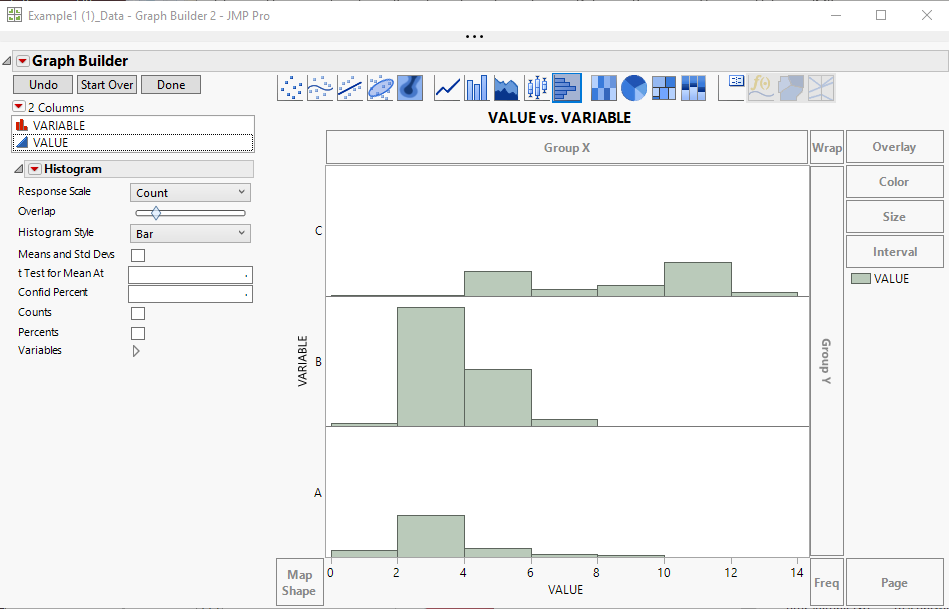The image size is (949, 609).
Task: Click the Start Over button
Action: coord(107,85)
